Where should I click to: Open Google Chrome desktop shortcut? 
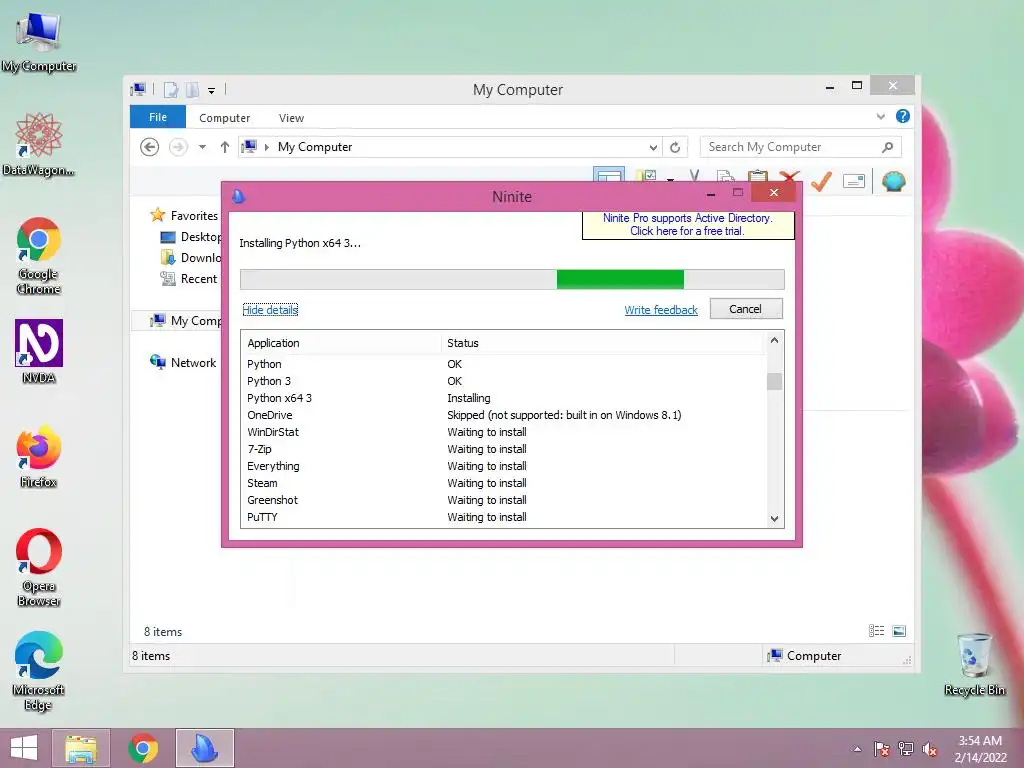point(39,256)
